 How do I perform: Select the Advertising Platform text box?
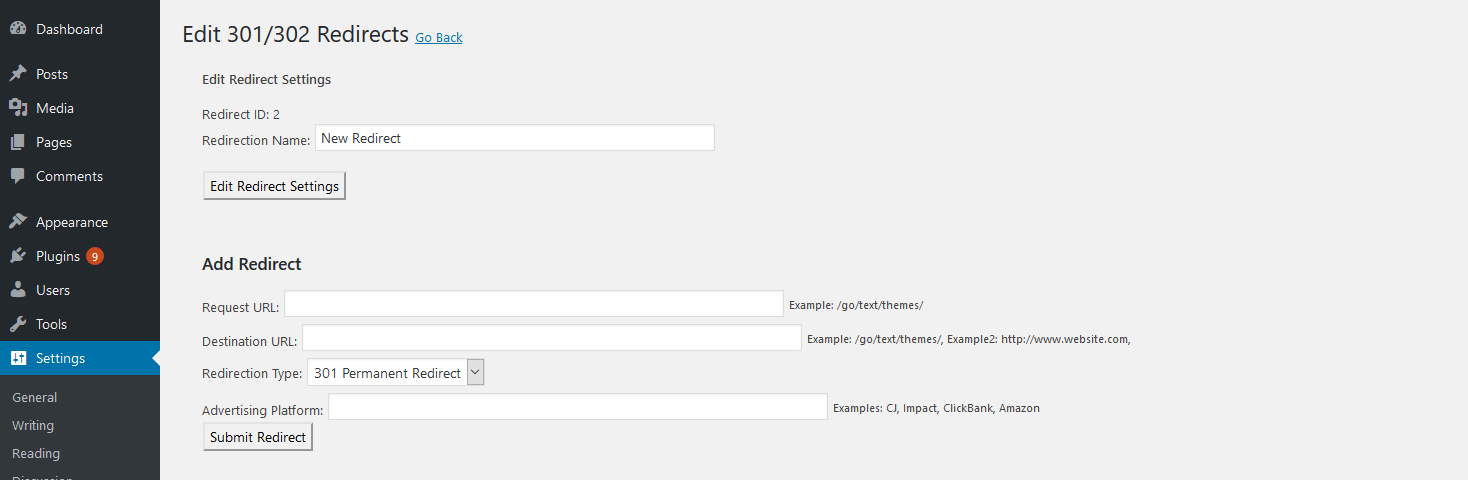point(578,407)
